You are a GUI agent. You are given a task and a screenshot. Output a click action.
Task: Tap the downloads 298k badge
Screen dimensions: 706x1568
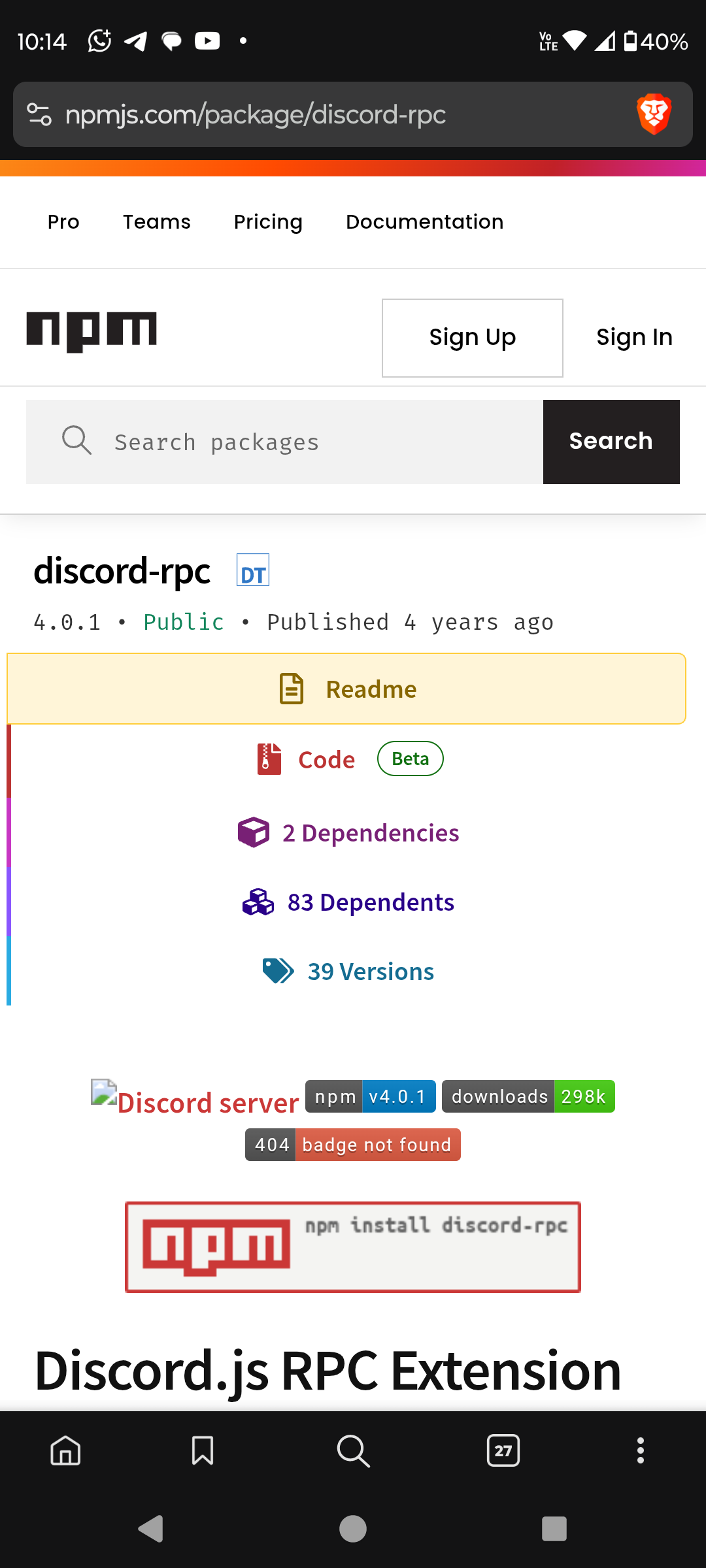(x=528, y=1096)
